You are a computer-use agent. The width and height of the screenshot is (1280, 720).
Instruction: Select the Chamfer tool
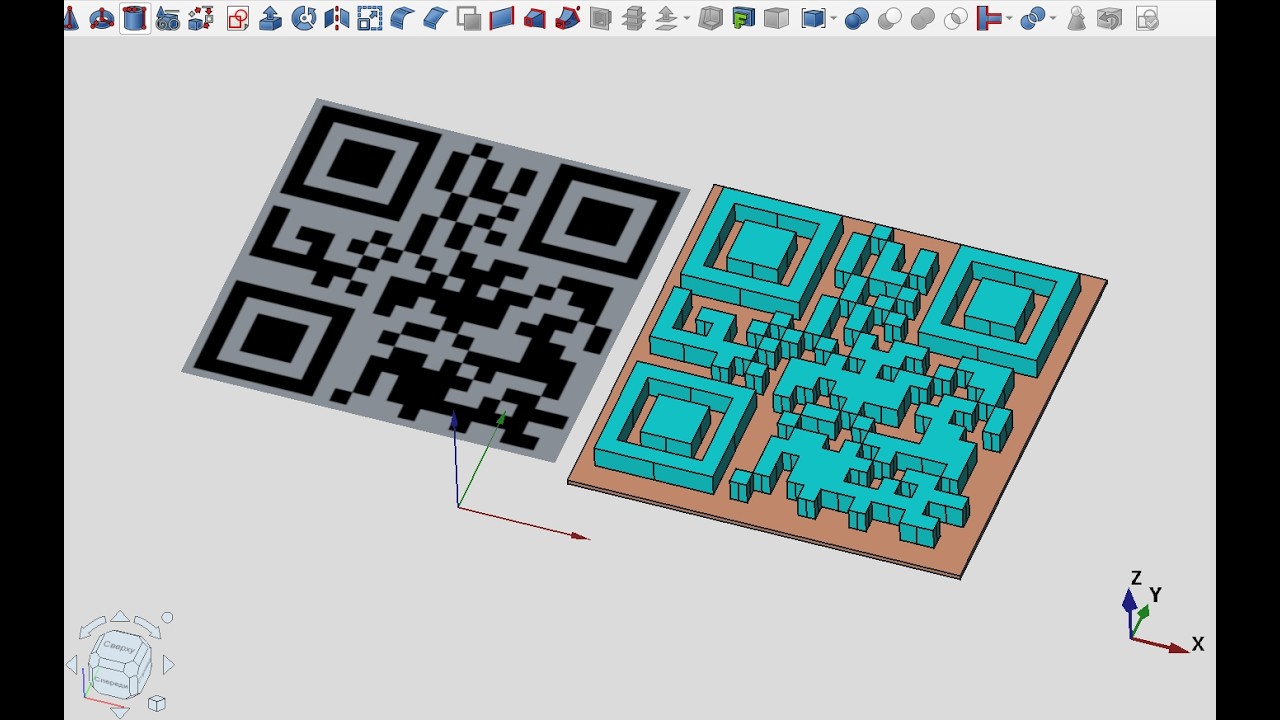(435, 18)
